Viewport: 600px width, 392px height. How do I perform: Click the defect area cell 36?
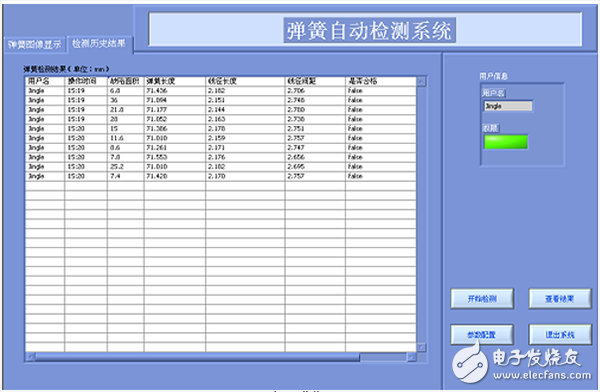point(126,100)
